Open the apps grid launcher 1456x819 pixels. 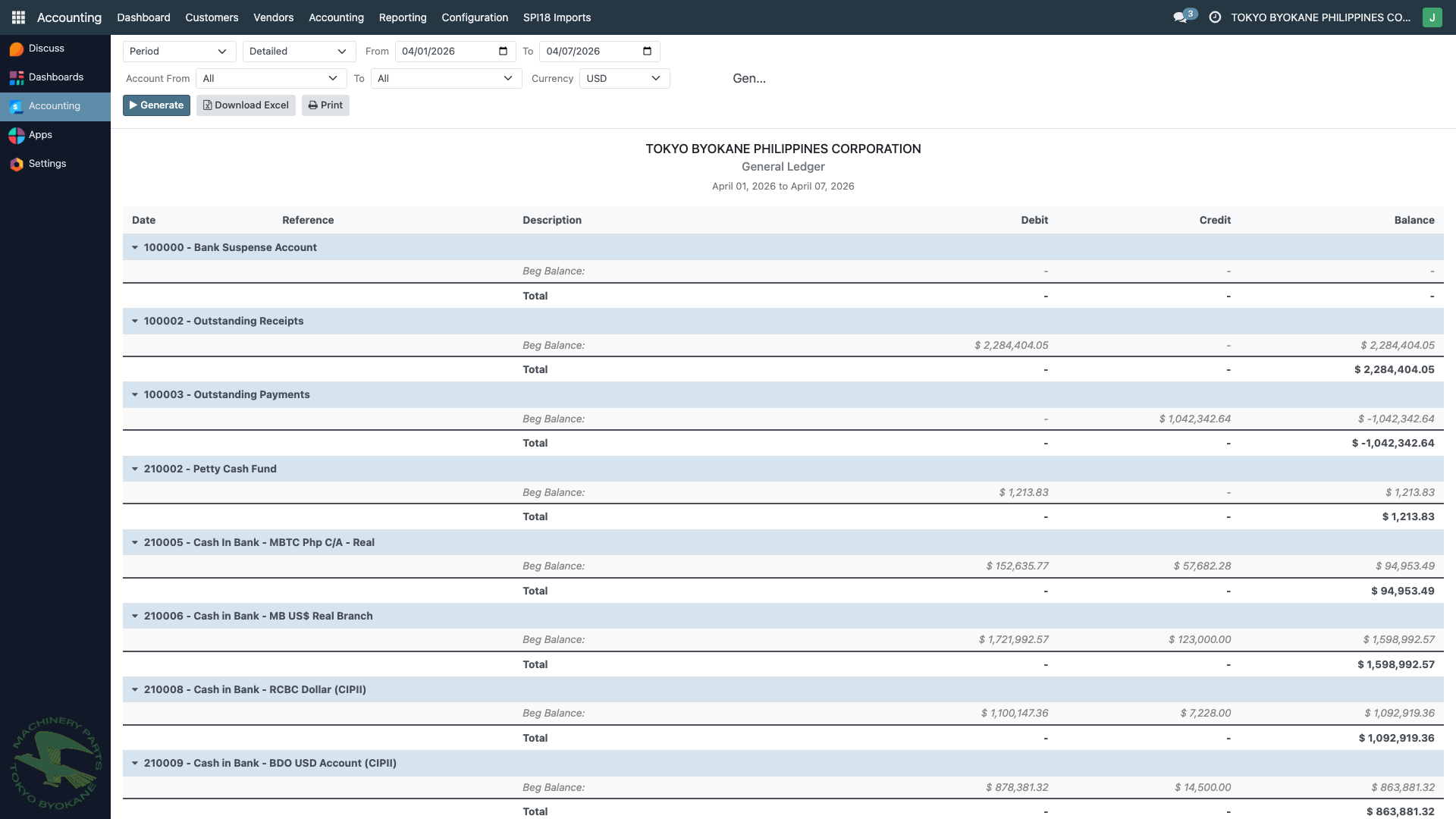[x=18, y=17]
